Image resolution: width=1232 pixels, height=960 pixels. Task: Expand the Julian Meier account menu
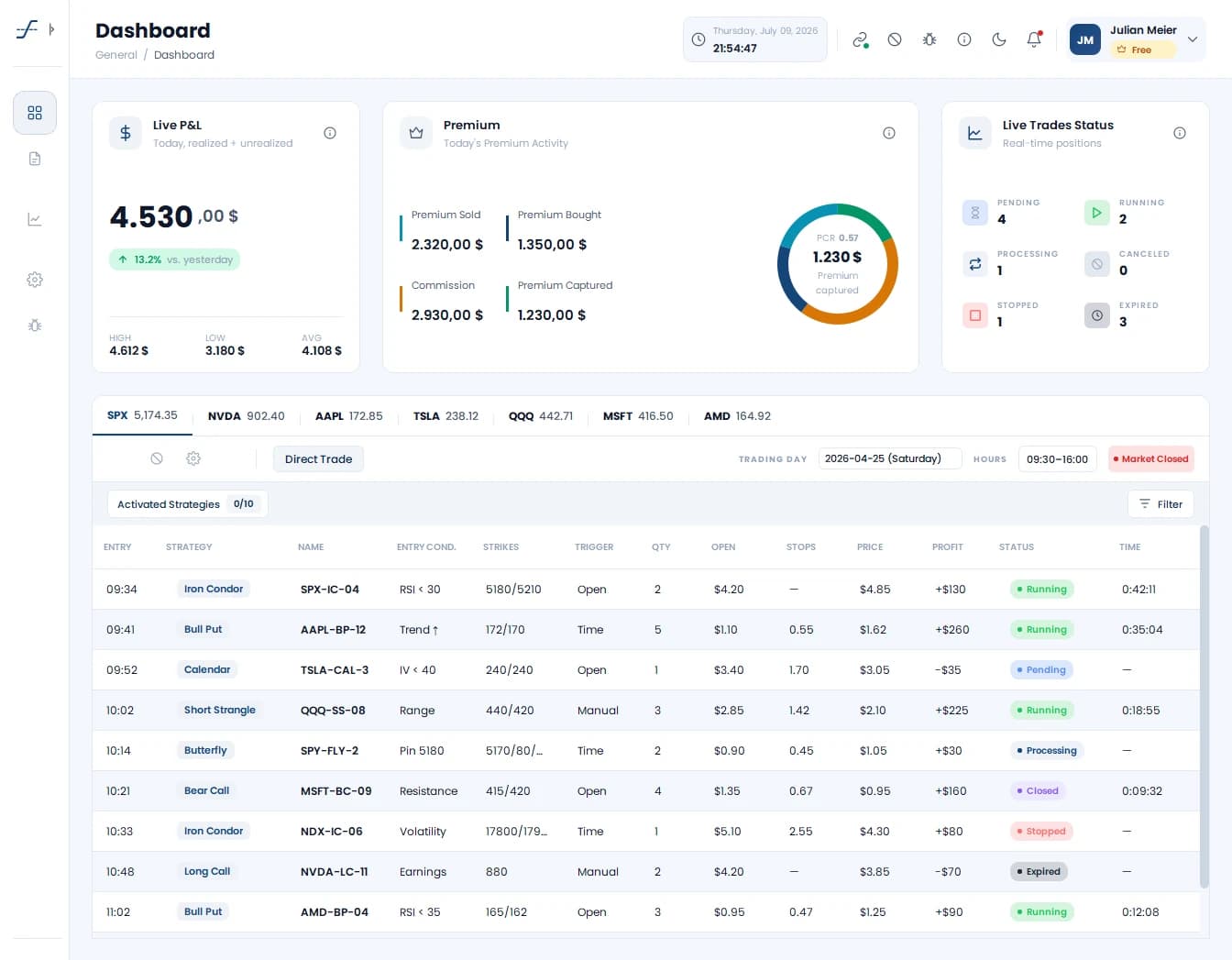[1137, 39]
